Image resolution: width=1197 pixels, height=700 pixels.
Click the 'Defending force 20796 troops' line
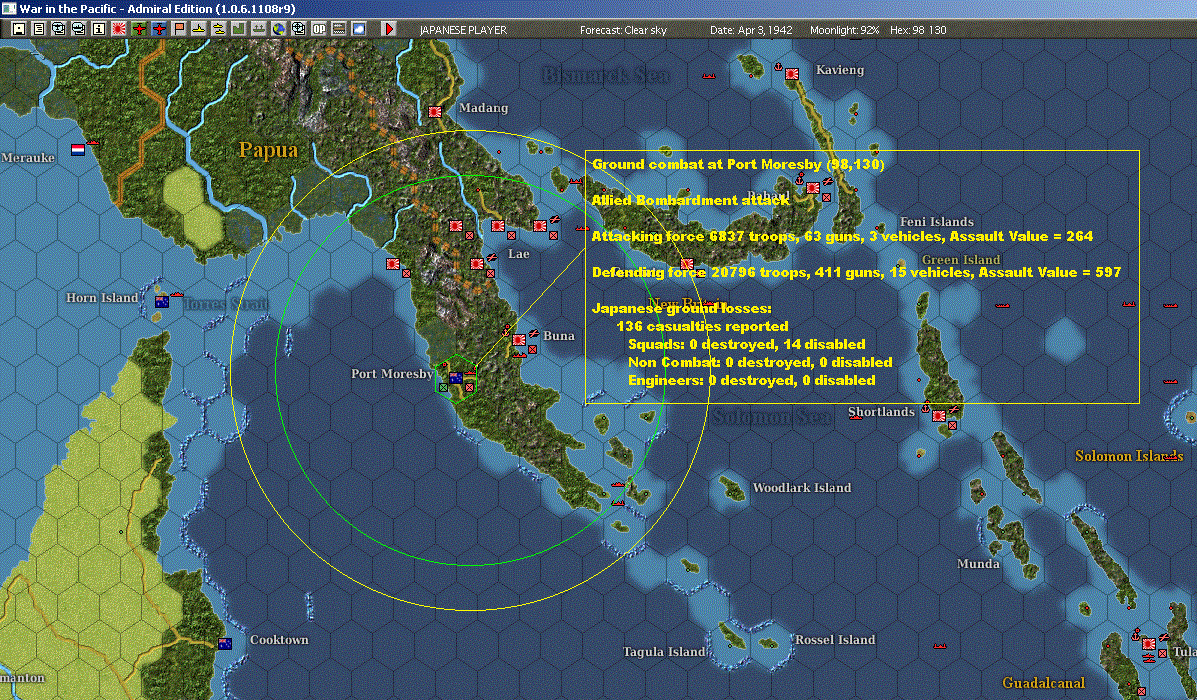857,272
